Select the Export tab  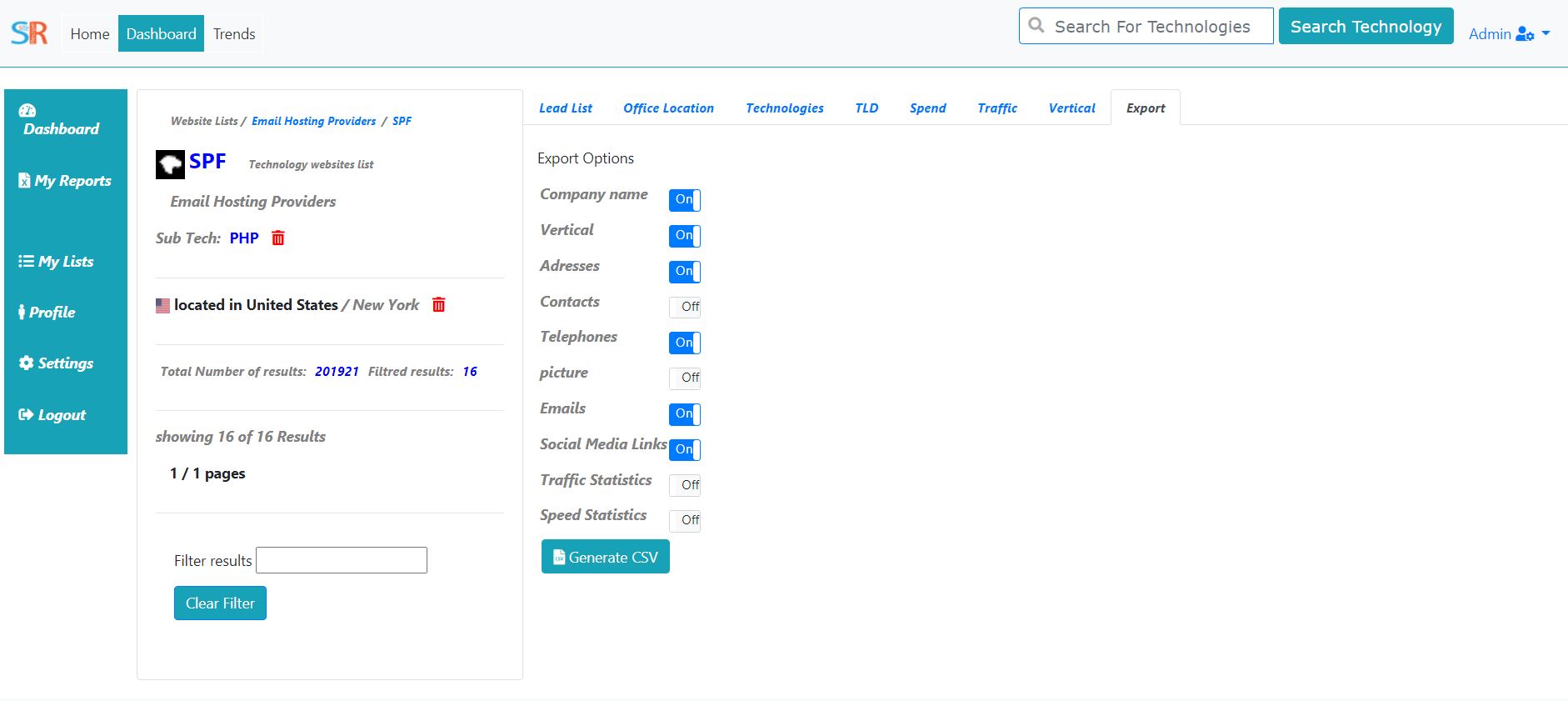1146,108
